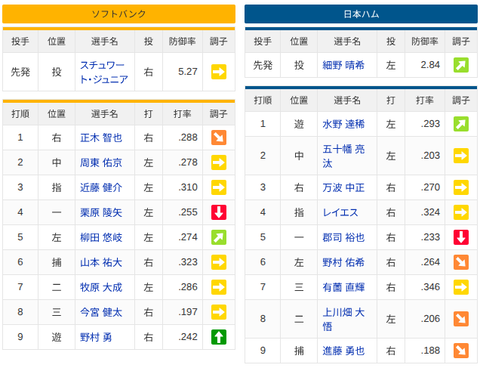480x368 pixels.
Task: Open player link スチュワート・ジュニア
Action: tap(104, 72)
